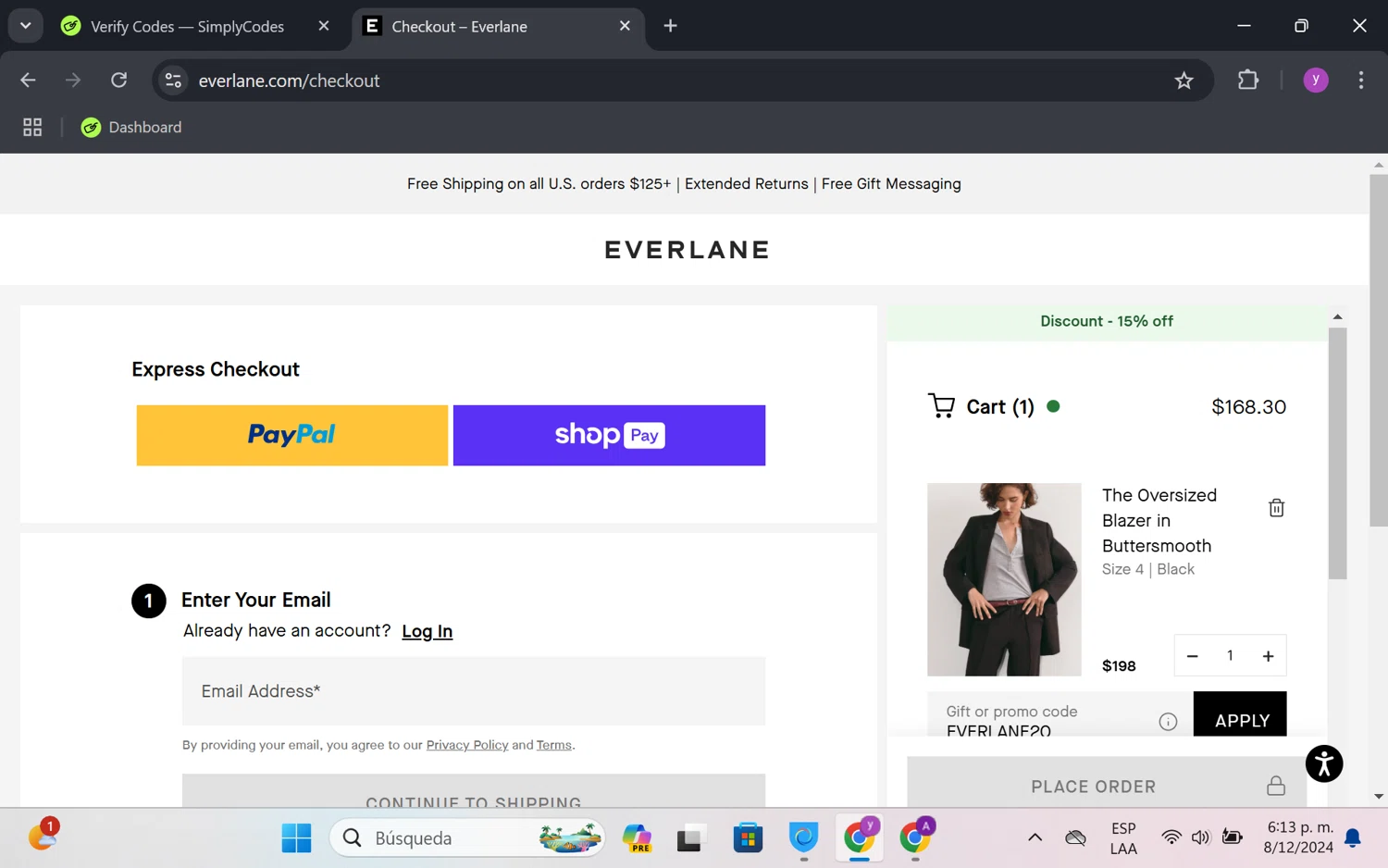Click the Log In link
Screen dimensions: 1388x868
coord(427,631)
